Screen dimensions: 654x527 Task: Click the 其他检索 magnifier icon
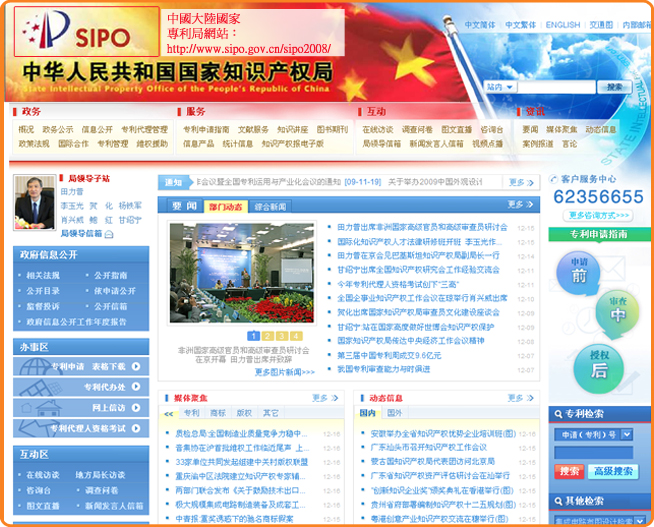(x=558, y=501)
